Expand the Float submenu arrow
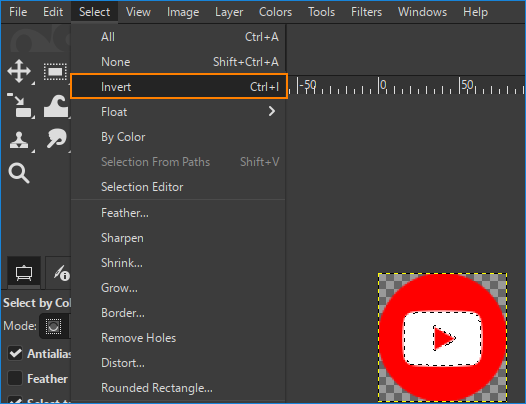This screenshot has width=526, height=404. 272,111
